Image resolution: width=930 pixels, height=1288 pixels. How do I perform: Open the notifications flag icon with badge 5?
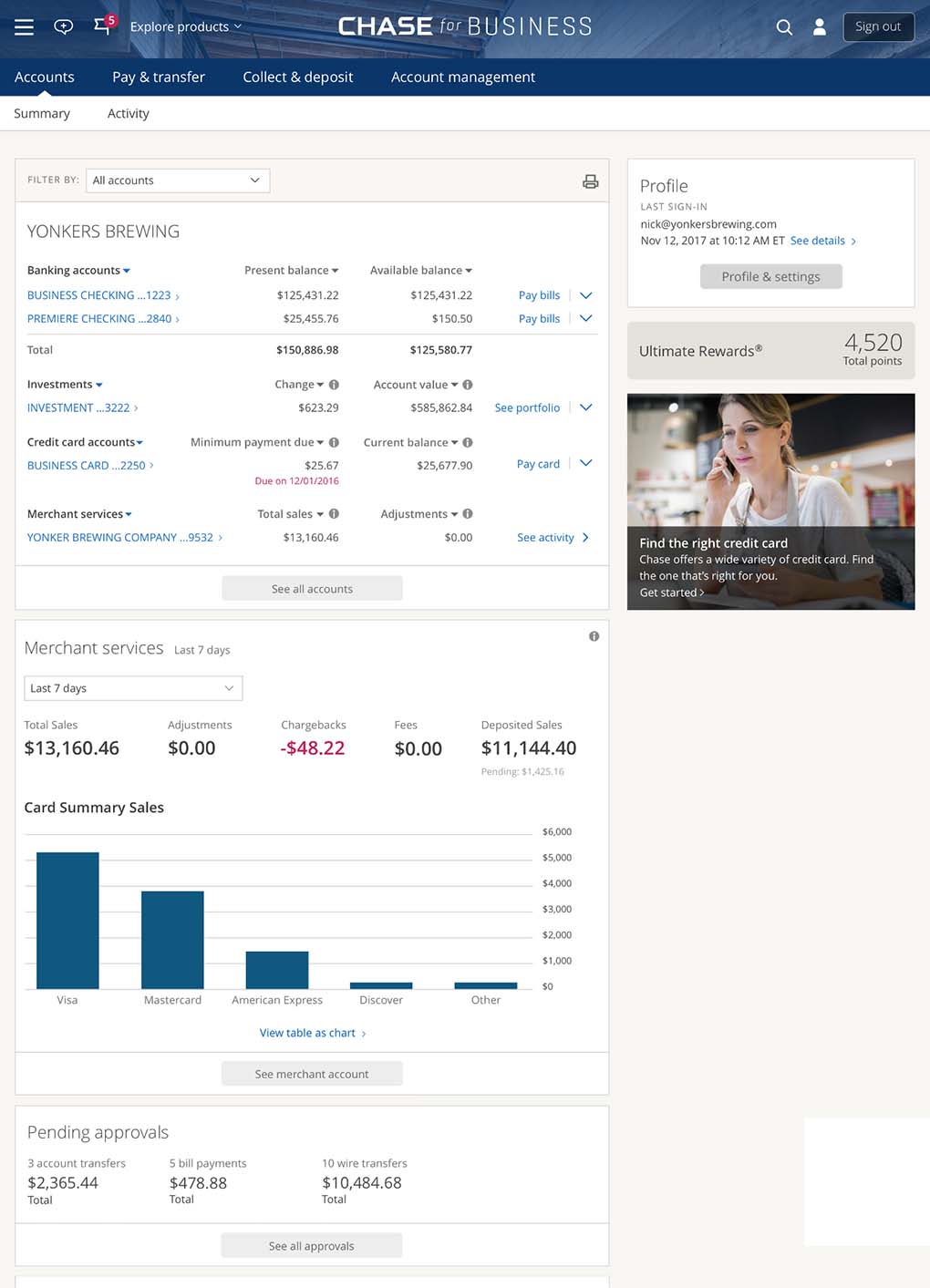coord(104,25)
